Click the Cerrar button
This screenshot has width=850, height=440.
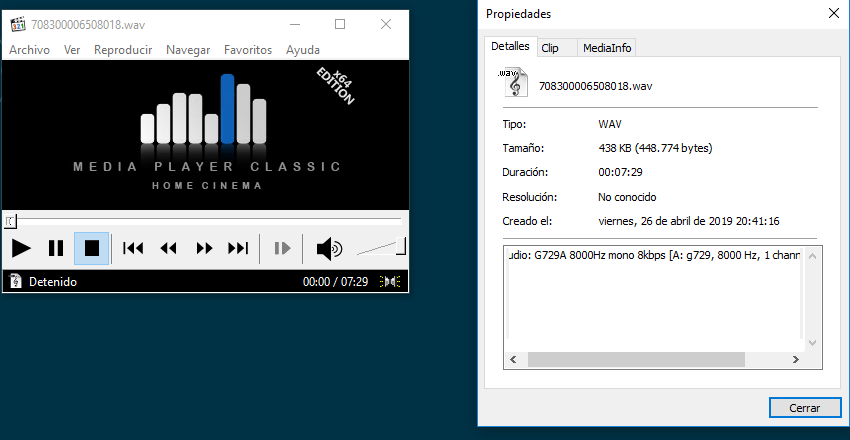click(x=804, y=408)
